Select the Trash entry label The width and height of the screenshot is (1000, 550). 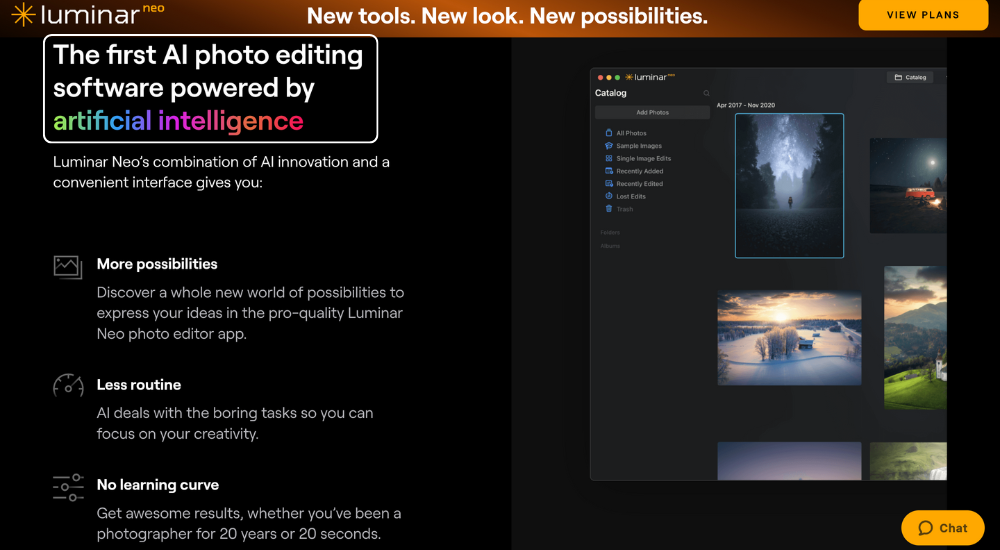pos(624,209)
